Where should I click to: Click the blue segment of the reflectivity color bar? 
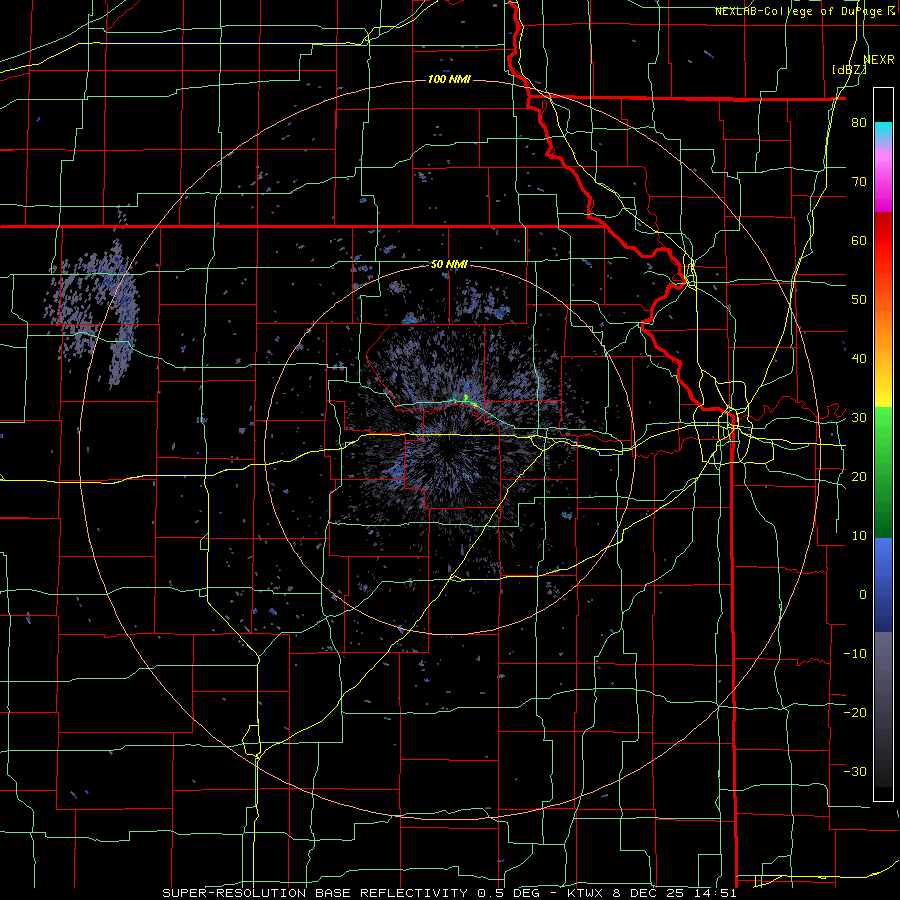pos(883,585)
